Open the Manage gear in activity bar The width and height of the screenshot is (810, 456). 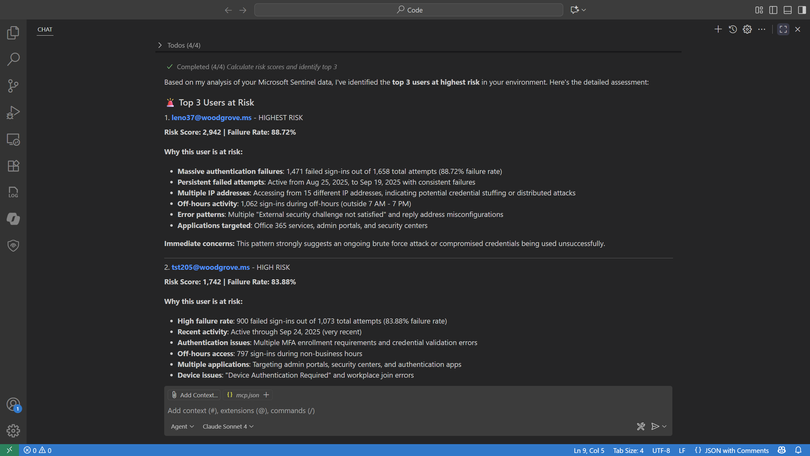[13, 431]
